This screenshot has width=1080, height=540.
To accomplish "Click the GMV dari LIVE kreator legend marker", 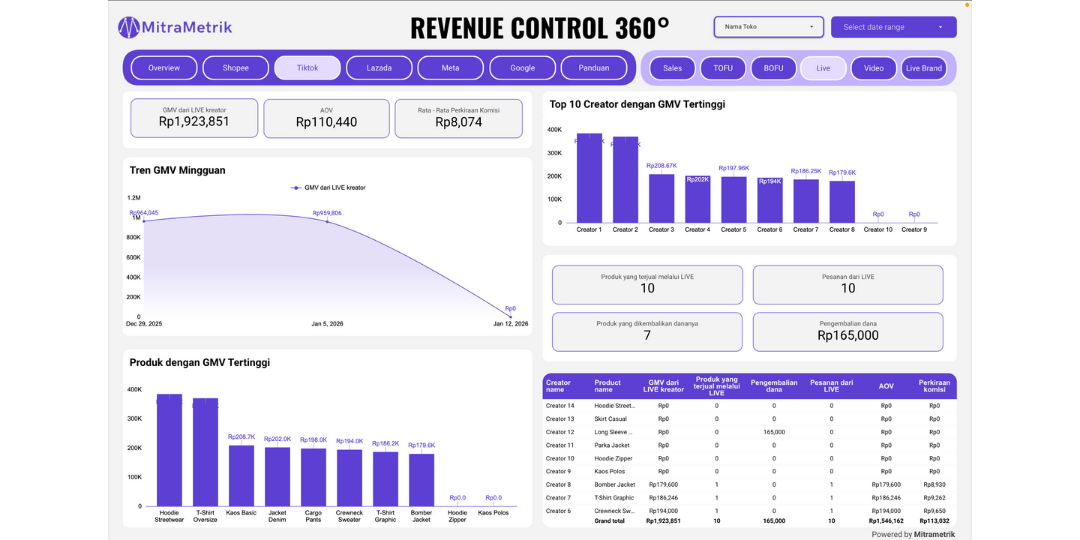I will tap(296, 188).
